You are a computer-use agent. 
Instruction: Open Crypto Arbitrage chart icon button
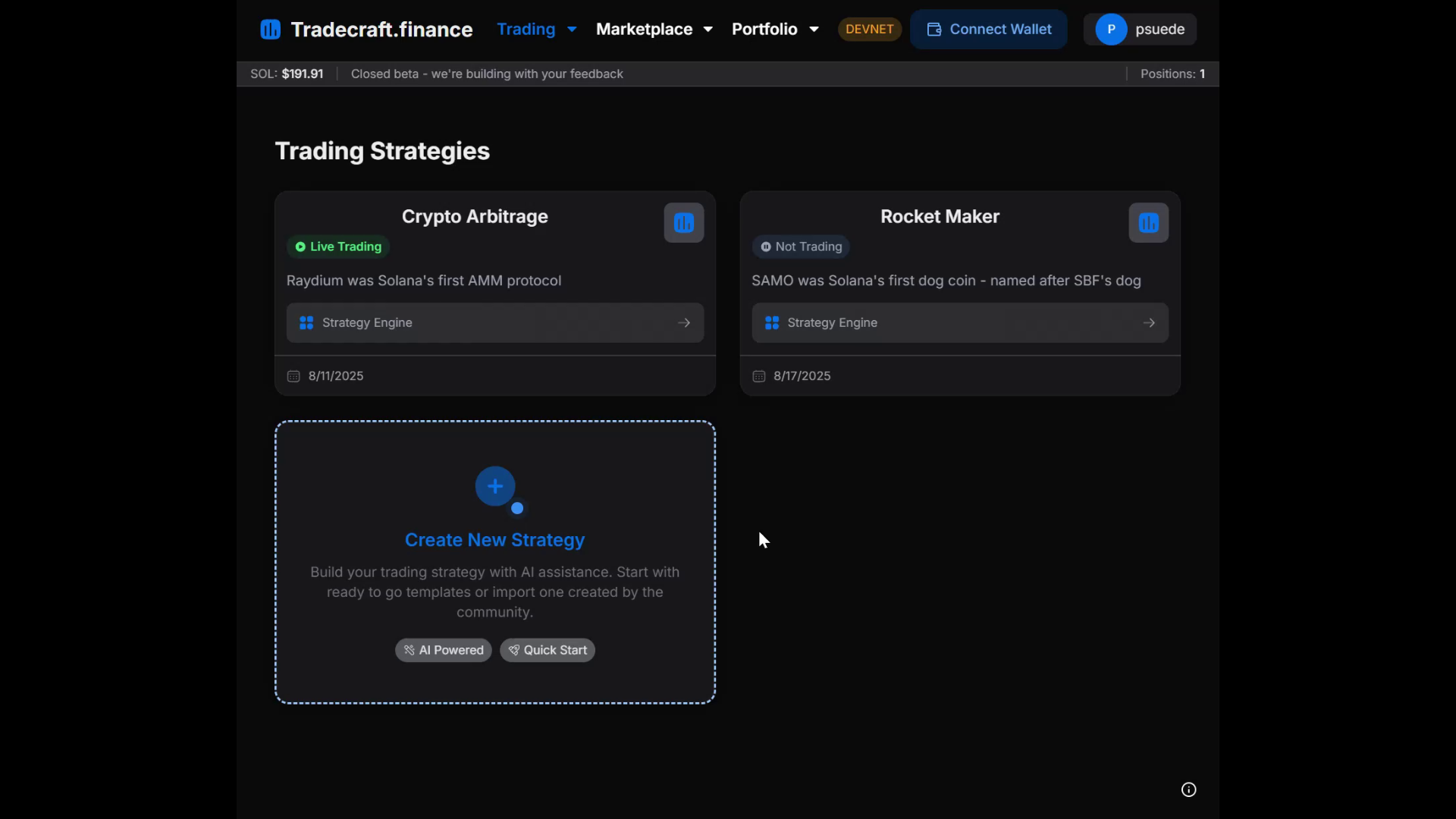click(683, 223)
